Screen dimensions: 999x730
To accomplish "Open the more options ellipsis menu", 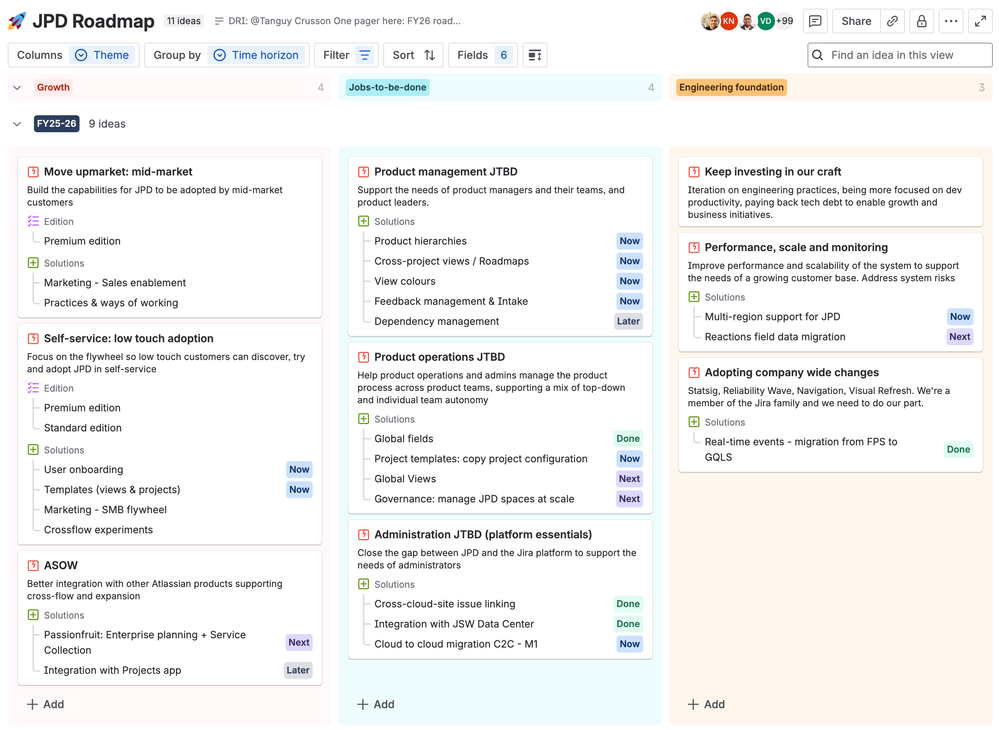I will click(x=951, y=21).
